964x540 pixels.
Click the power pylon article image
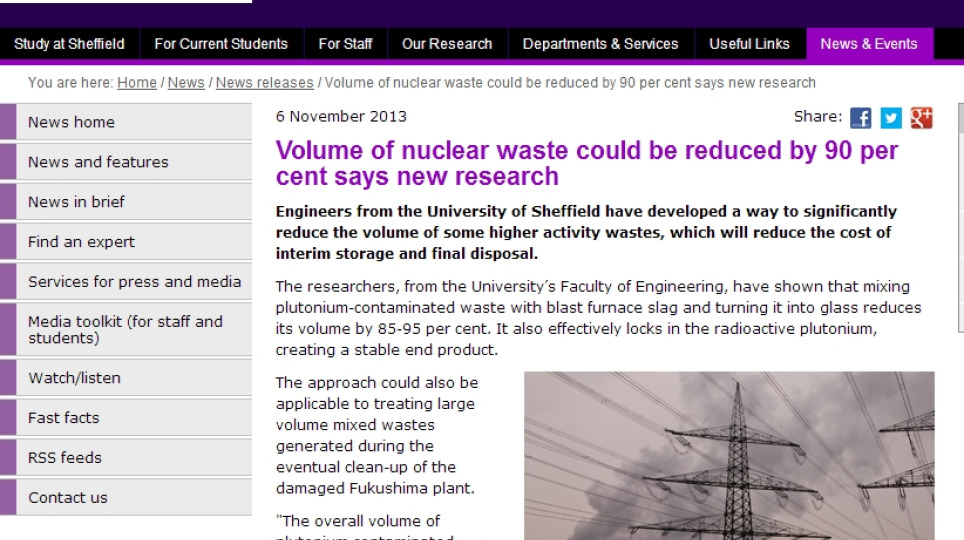click(729, 456)
